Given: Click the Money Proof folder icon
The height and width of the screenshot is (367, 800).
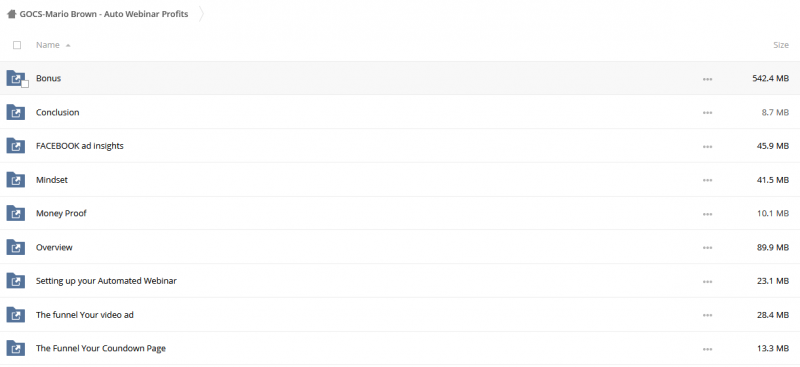Looking at the screenshot, I should [x=16, y=213].
